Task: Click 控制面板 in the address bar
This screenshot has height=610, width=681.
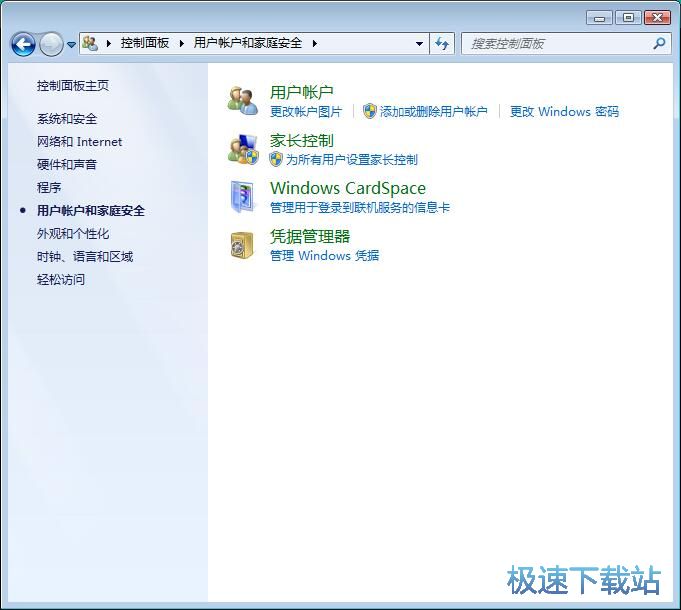Action: click(145, 43)
